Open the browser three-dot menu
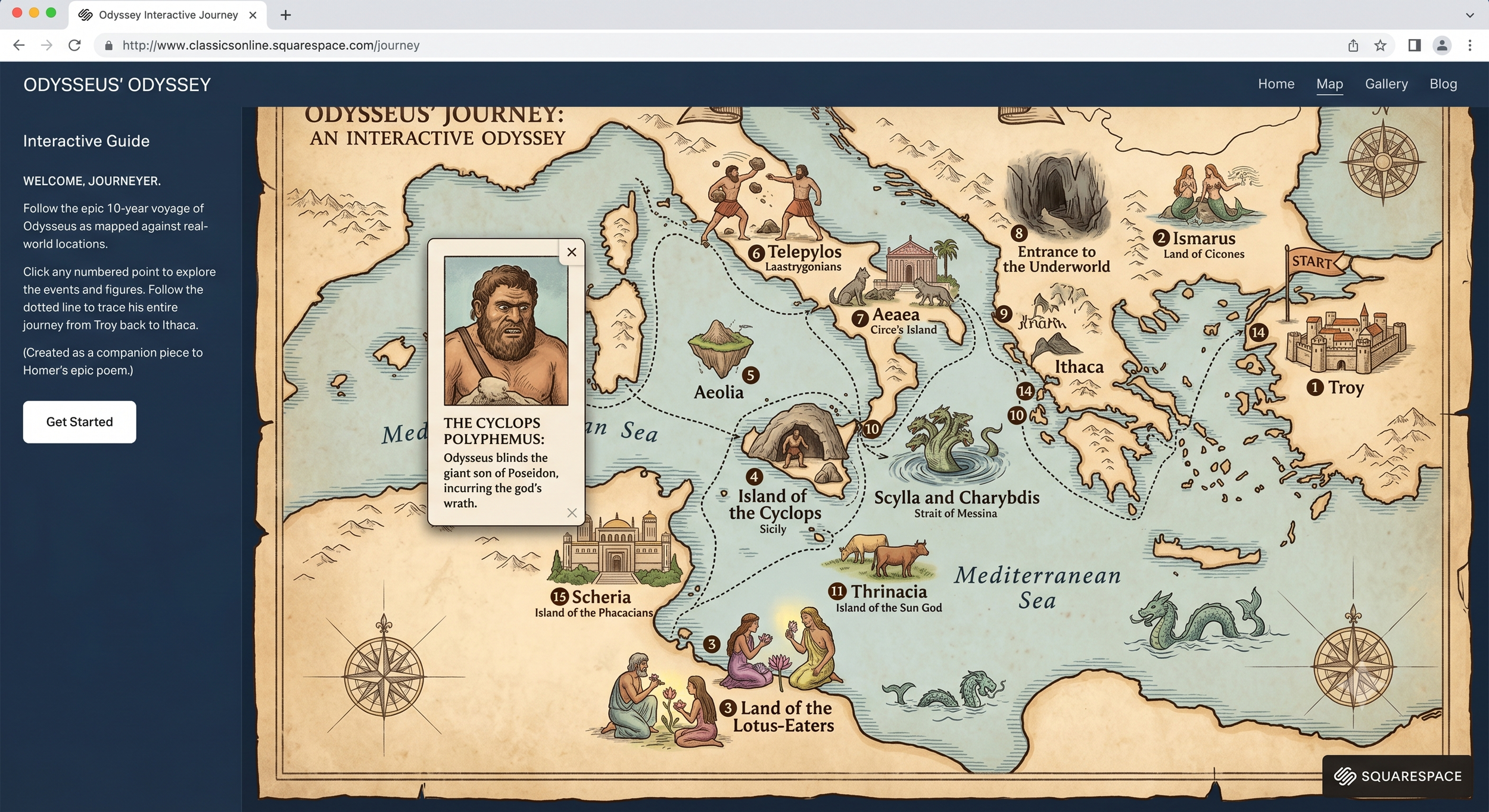1489x812 pixels. [1470, 45]
